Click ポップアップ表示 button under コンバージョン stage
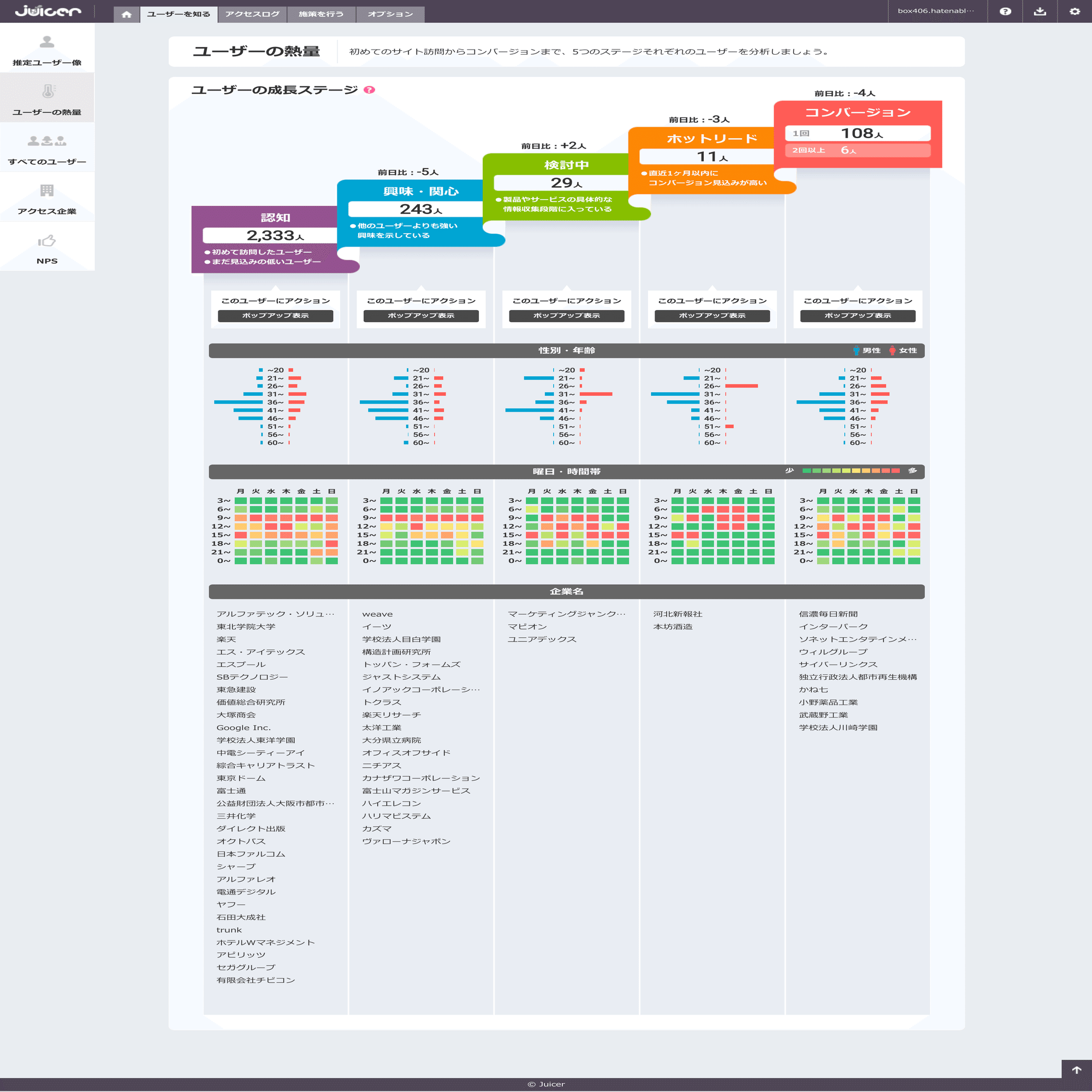Viewport: 1092px width, 1092px height. click(x=857, y=316)
